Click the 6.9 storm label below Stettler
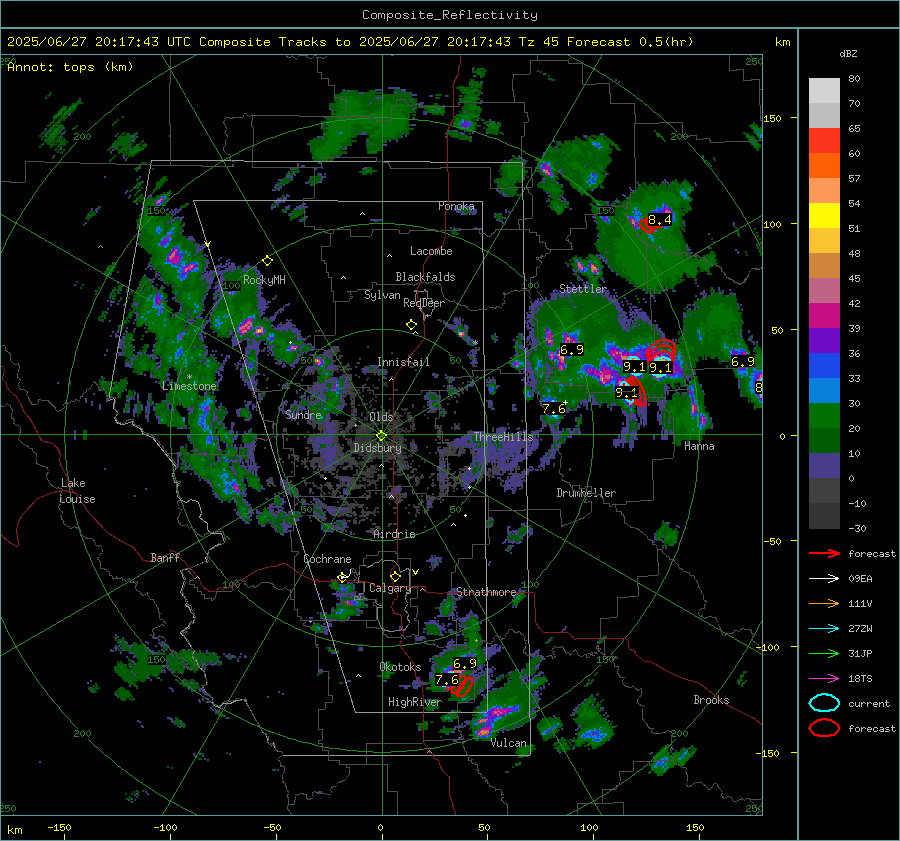Image resolution: width=900 pixels, height=841 pixels. pos(572,350)
